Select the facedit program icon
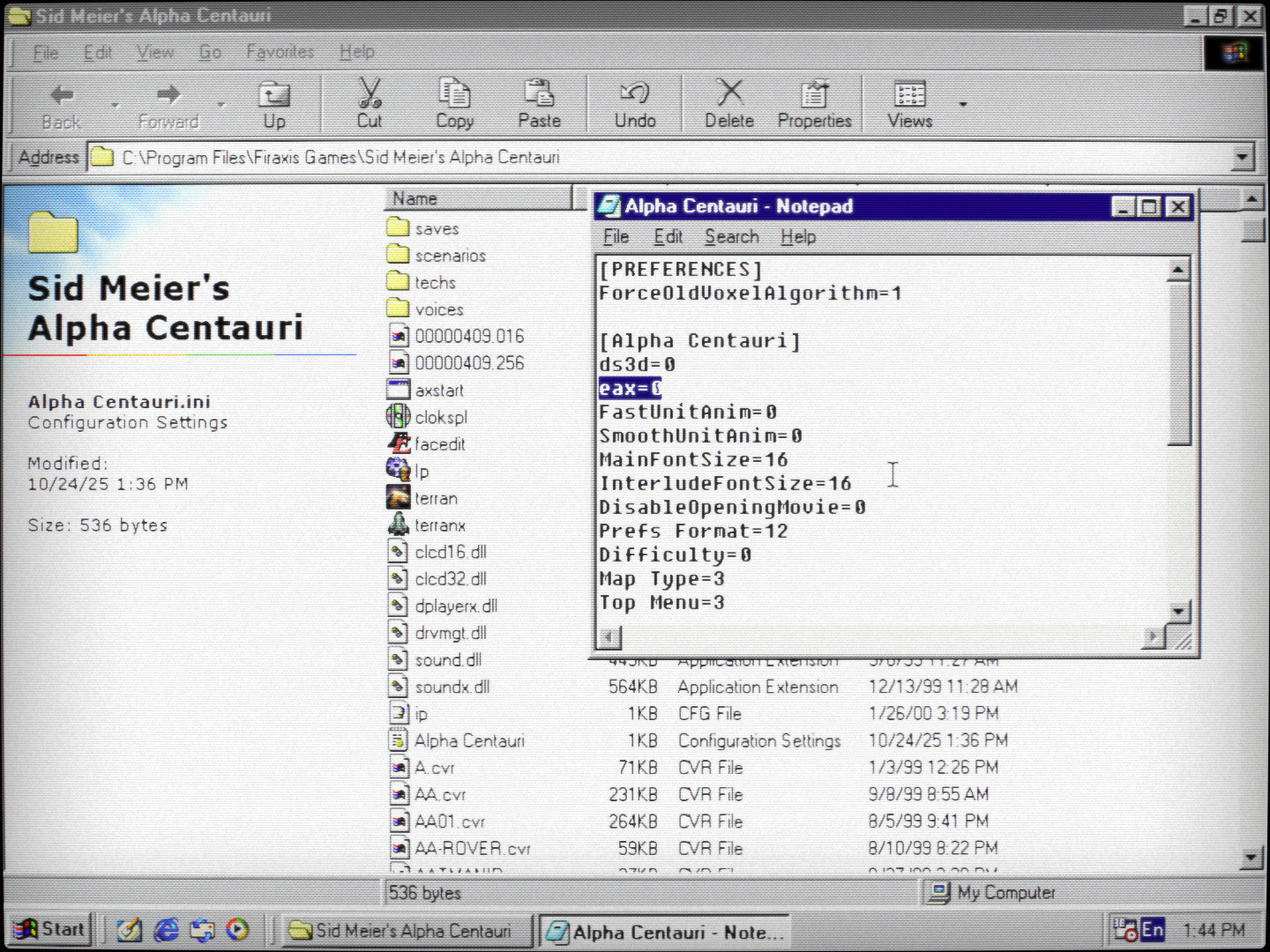The height and width of the screenshot is (952, 1270). (399, 444)
